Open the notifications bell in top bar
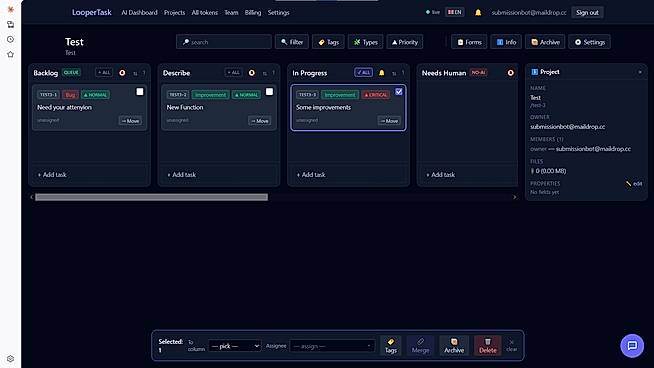The width and height of the screenshot is (654, 368). point(478,13)
